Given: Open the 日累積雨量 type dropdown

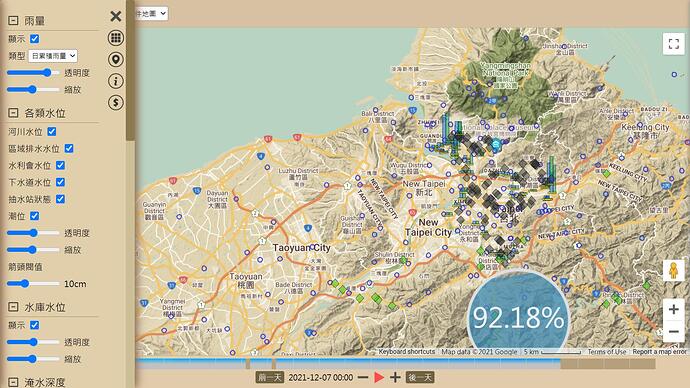Looking at the screenshot, I should point(53,56).
